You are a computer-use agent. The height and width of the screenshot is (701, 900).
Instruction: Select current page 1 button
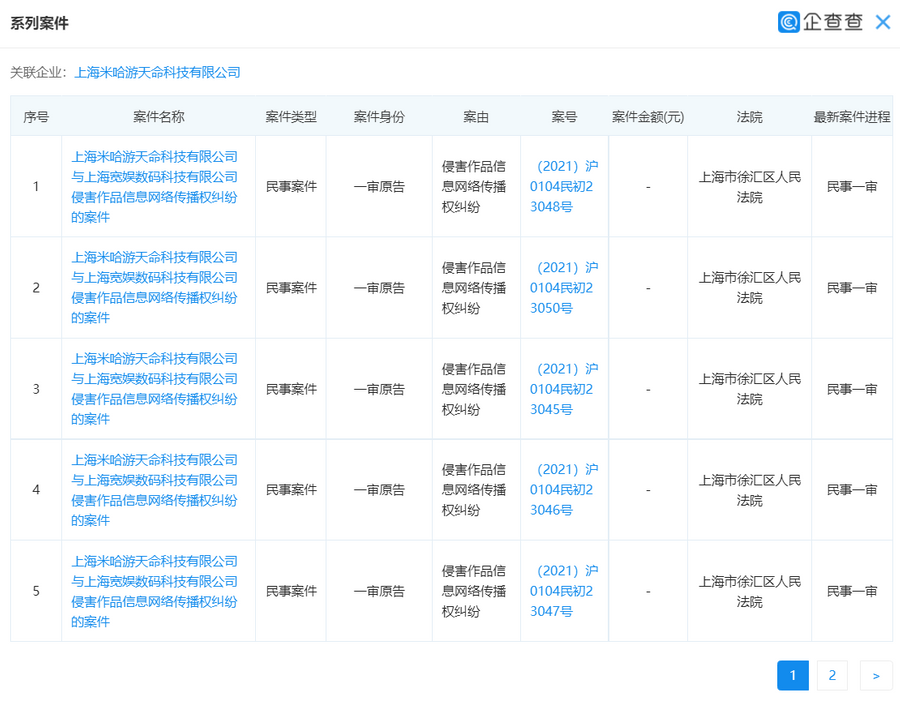point(792,676)
